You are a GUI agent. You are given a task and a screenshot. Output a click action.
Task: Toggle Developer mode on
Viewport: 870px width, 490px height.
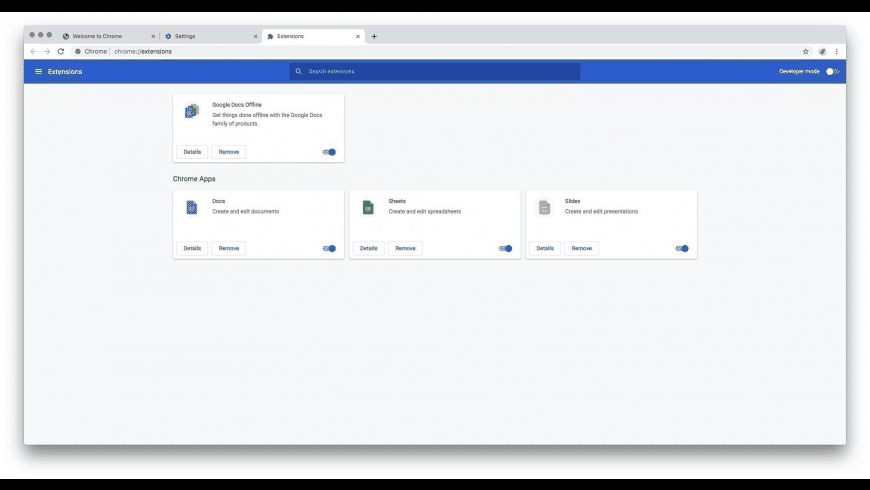click(x=832, y=72)
